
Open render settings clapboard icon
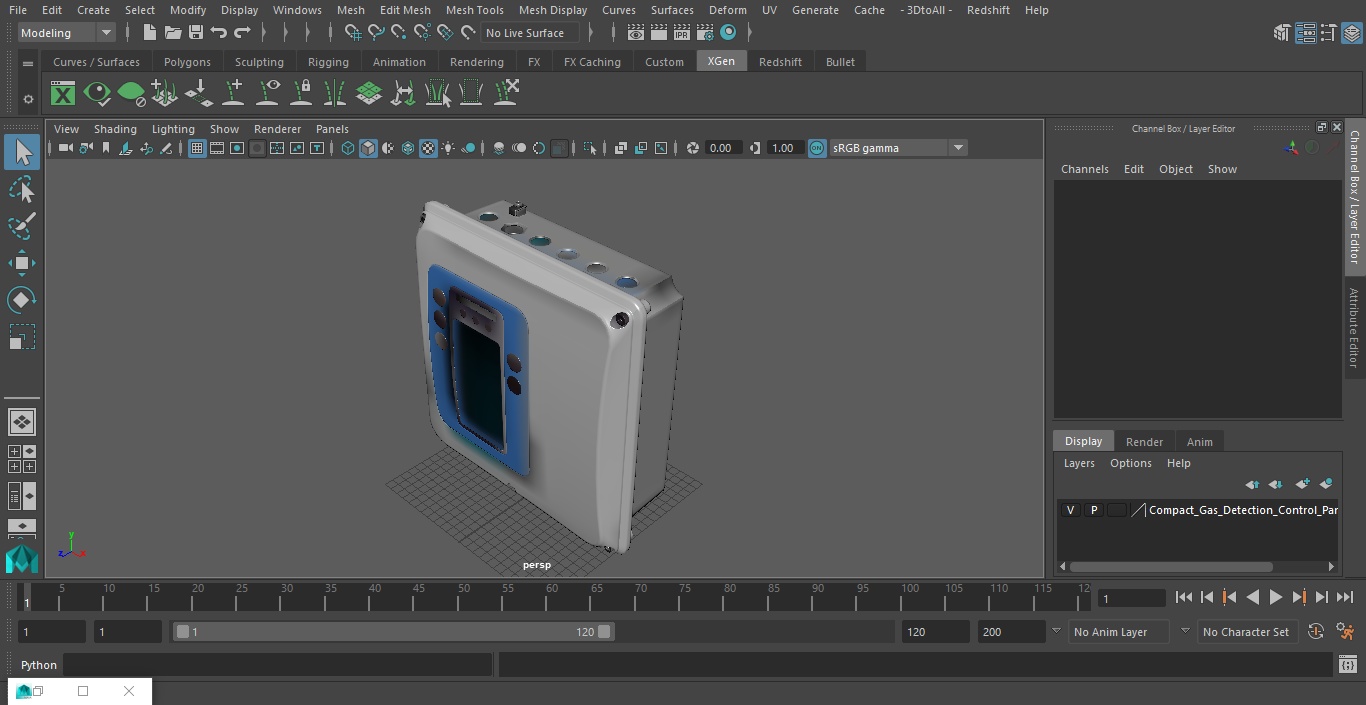705,33
